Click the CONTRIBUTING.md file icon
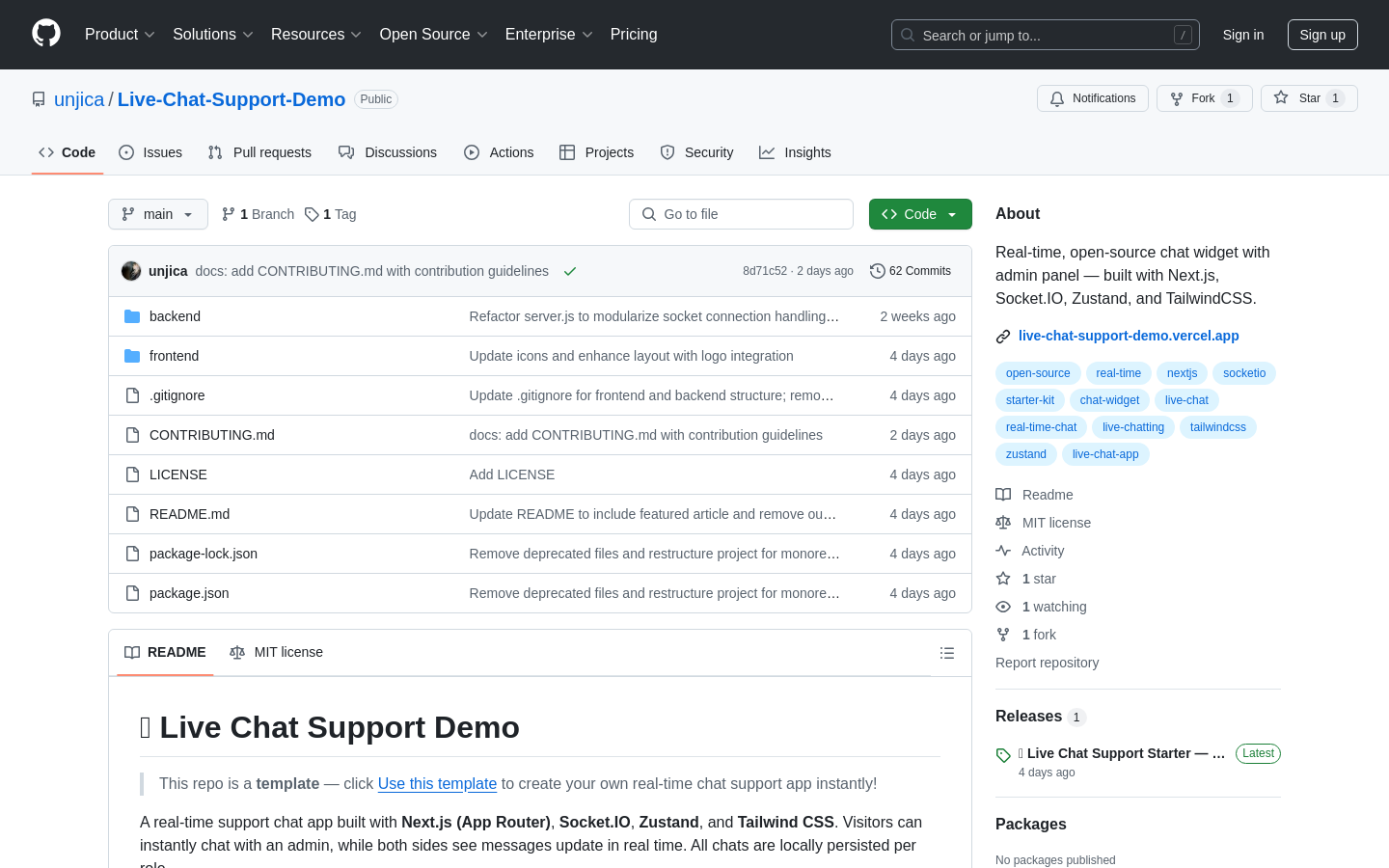 pyautogui.click(x=132, y=435)
